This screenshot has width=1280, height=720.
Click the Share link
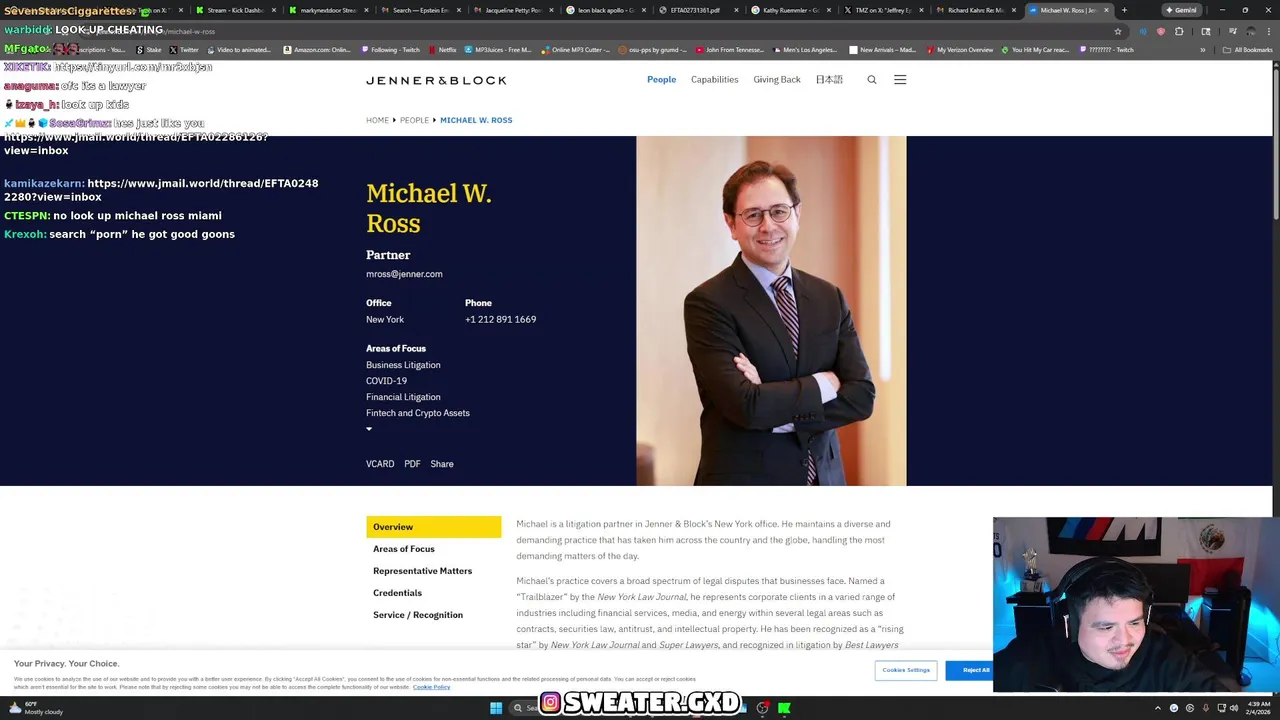point(442,464)
